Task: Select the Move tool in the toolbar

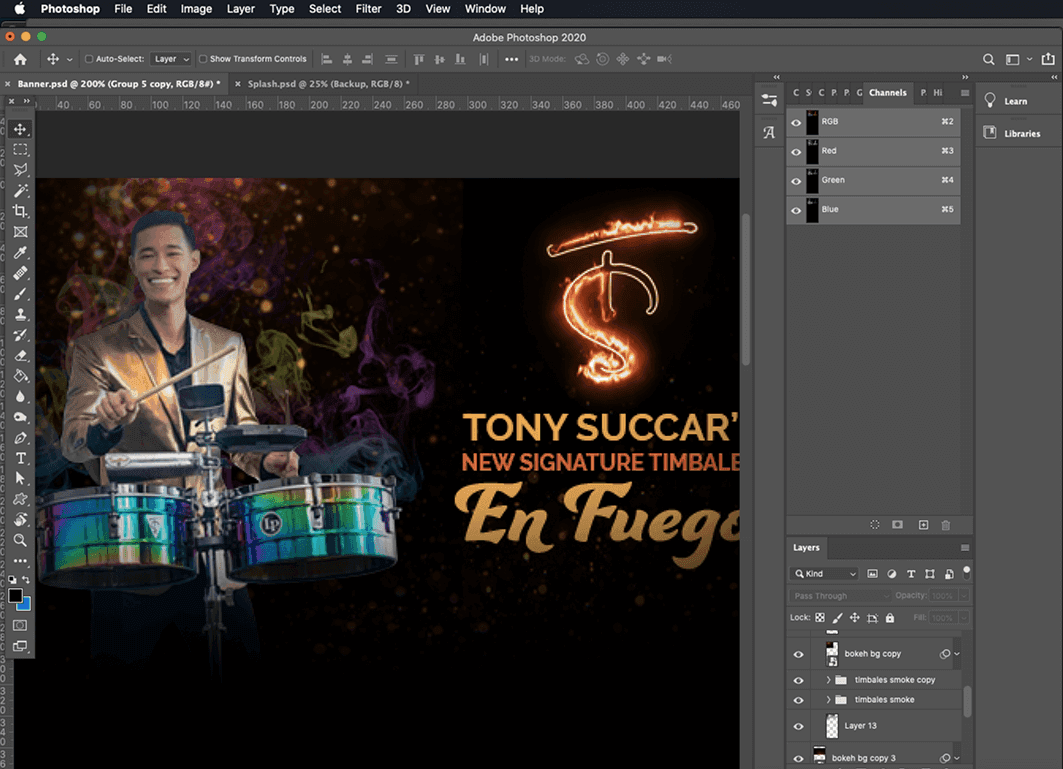Action: click(x=20, y=128)
